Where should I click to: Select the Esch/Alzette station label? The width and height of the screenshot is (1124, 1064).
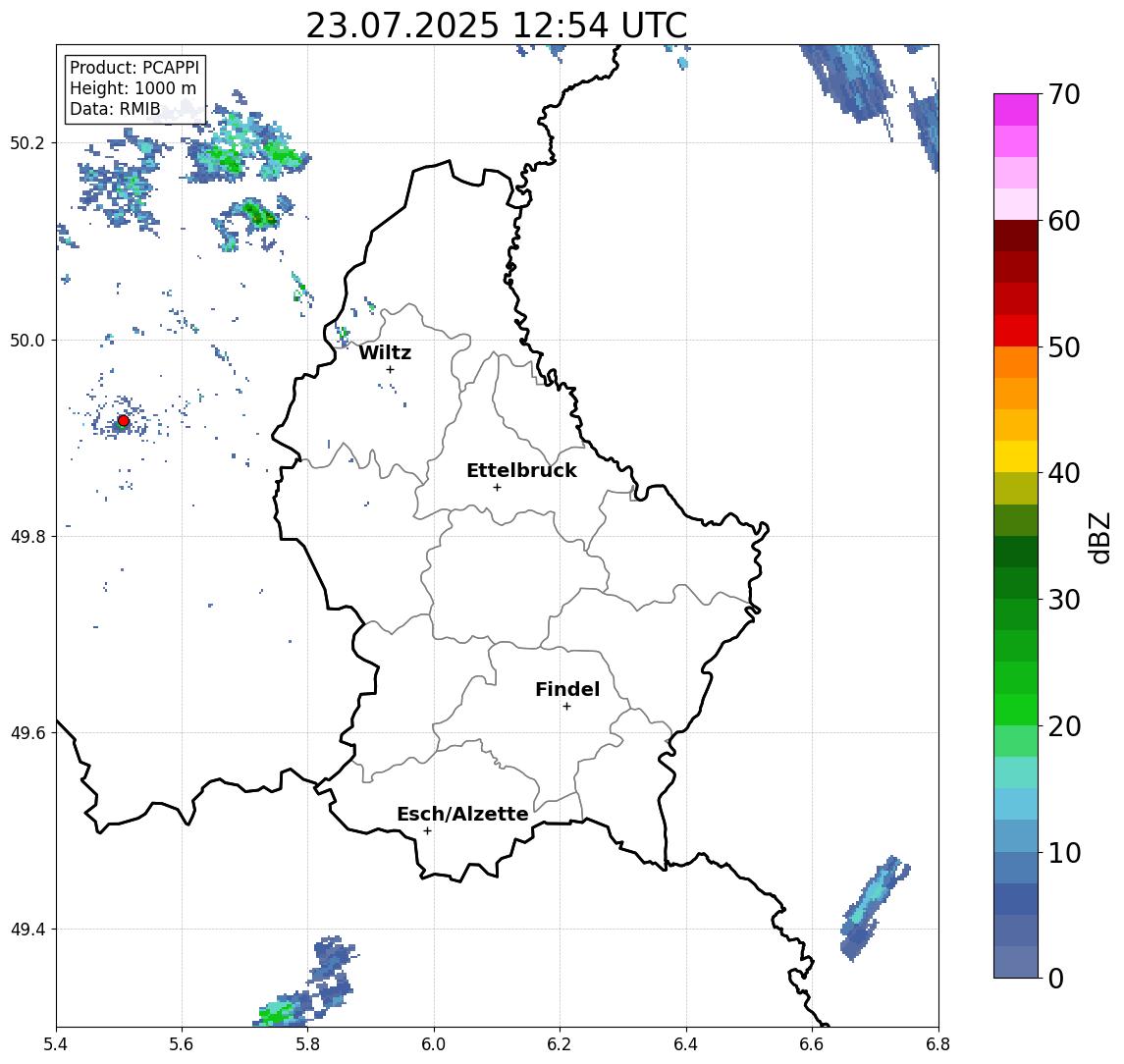point(462,814)
